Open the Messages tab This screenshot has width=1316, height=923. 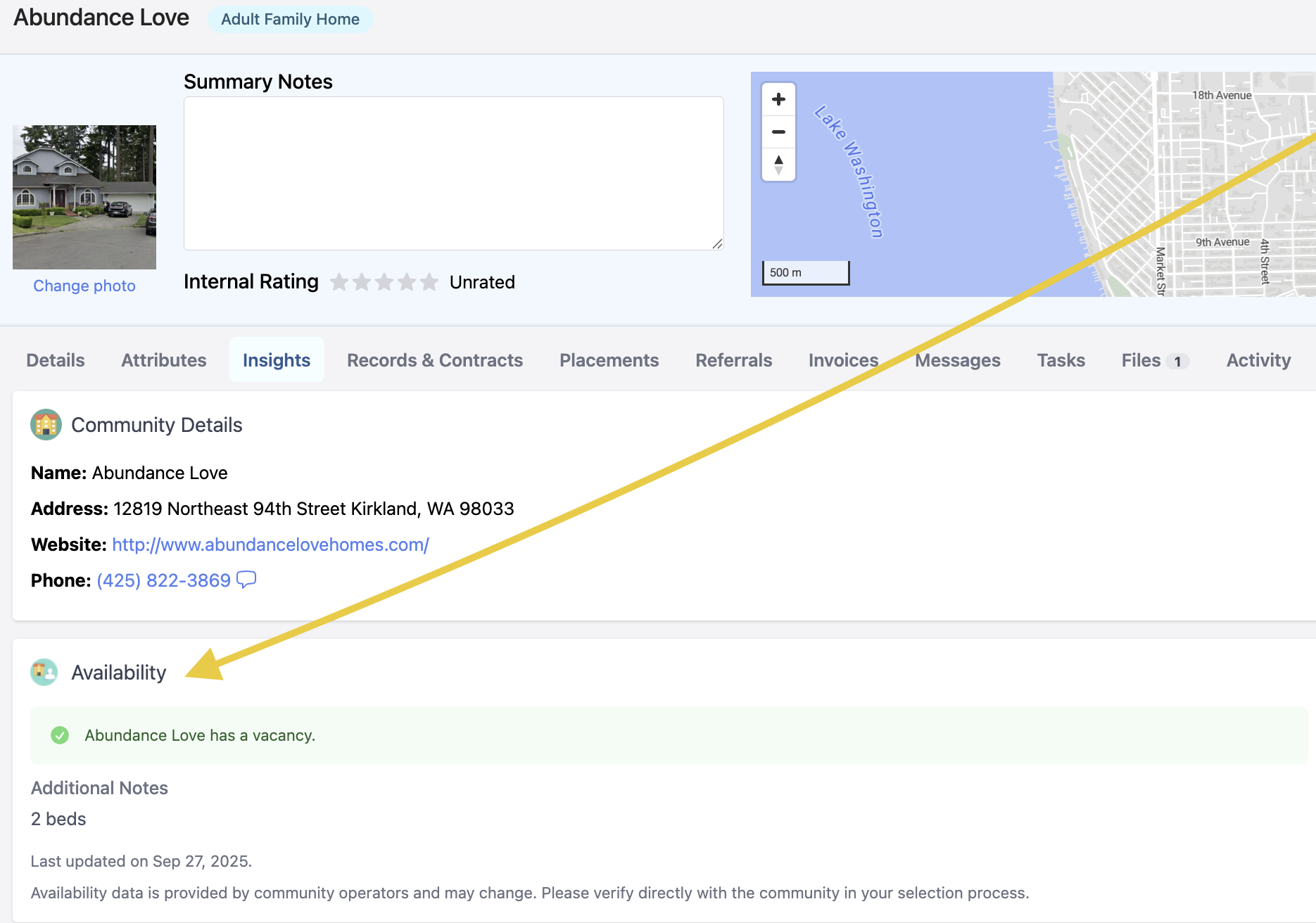(958, 360)
